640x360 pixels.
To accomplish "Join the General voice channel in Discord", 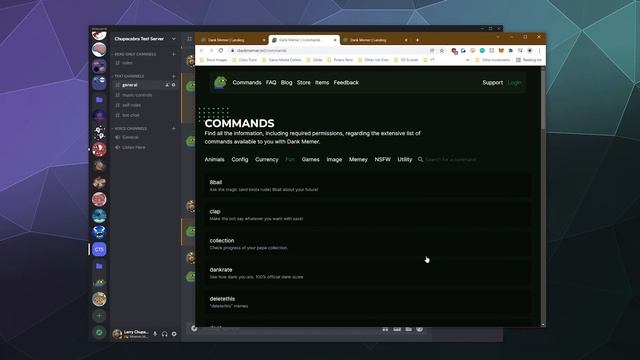I will tap(145, 137).
